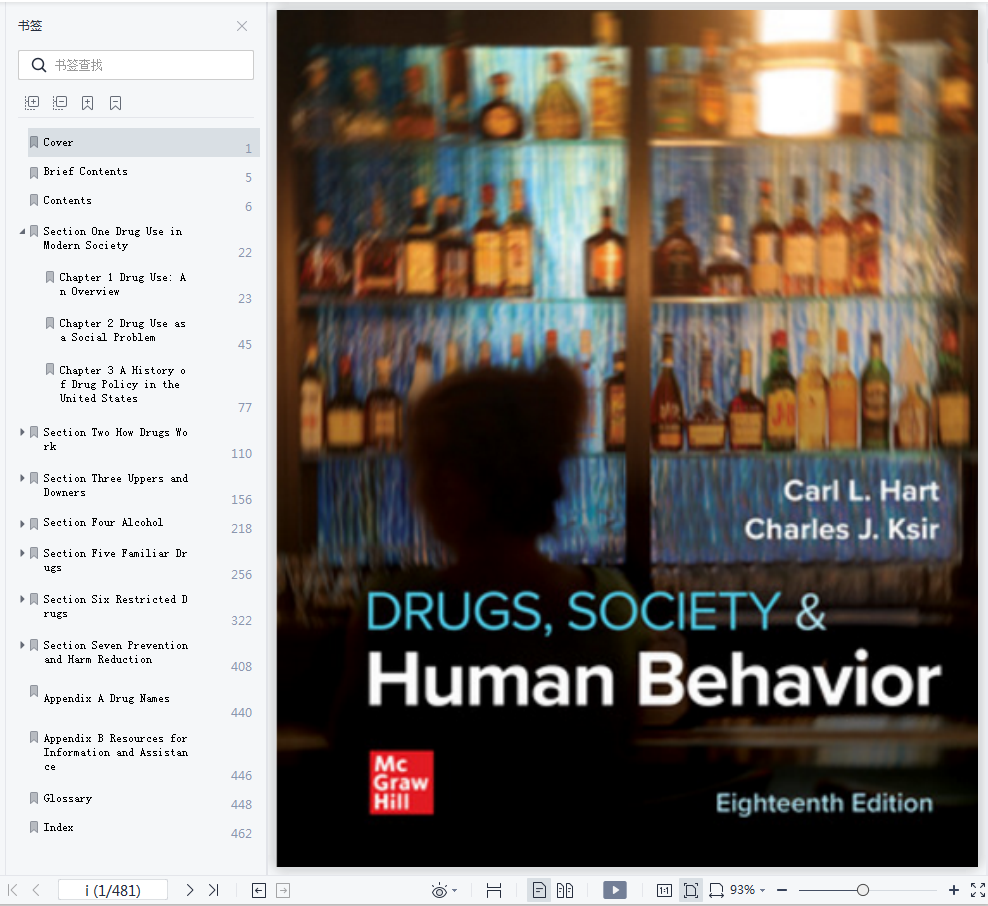The image size is (988, 906).
Task: Delete bookmark icon
Action: coord(115,103)
